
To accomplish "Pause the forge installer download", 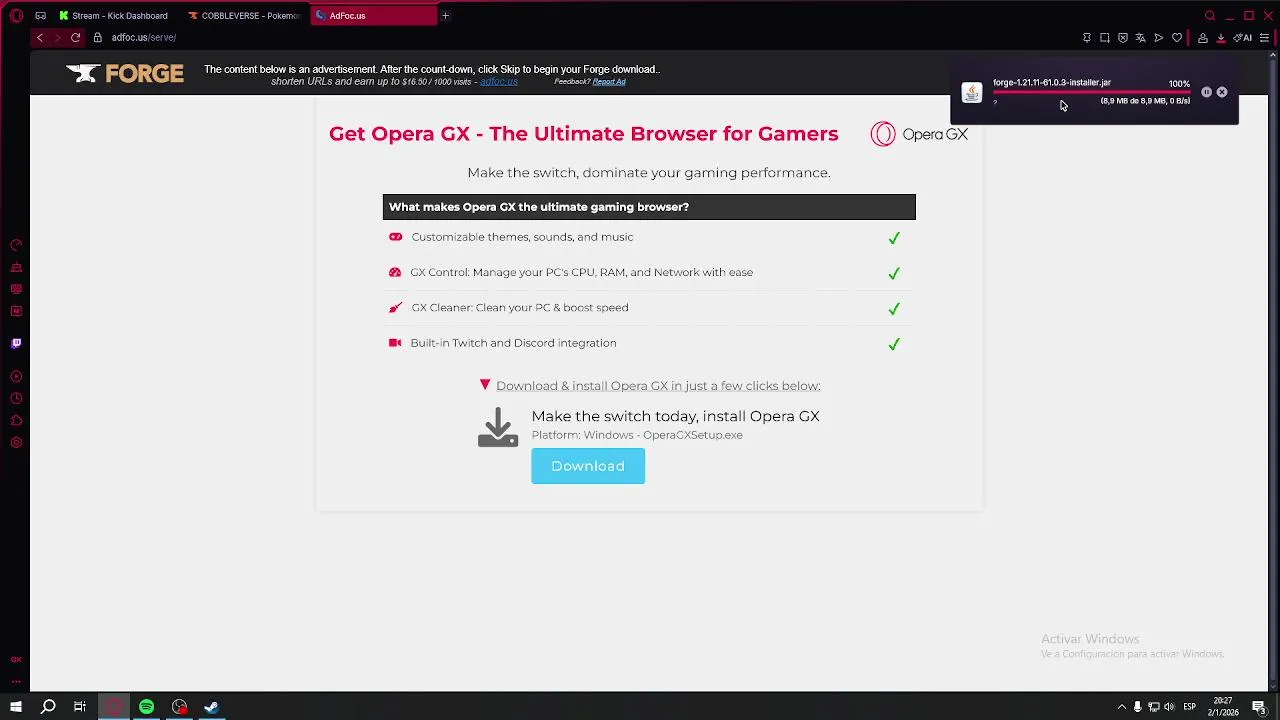I will (x=1206, y=92).
